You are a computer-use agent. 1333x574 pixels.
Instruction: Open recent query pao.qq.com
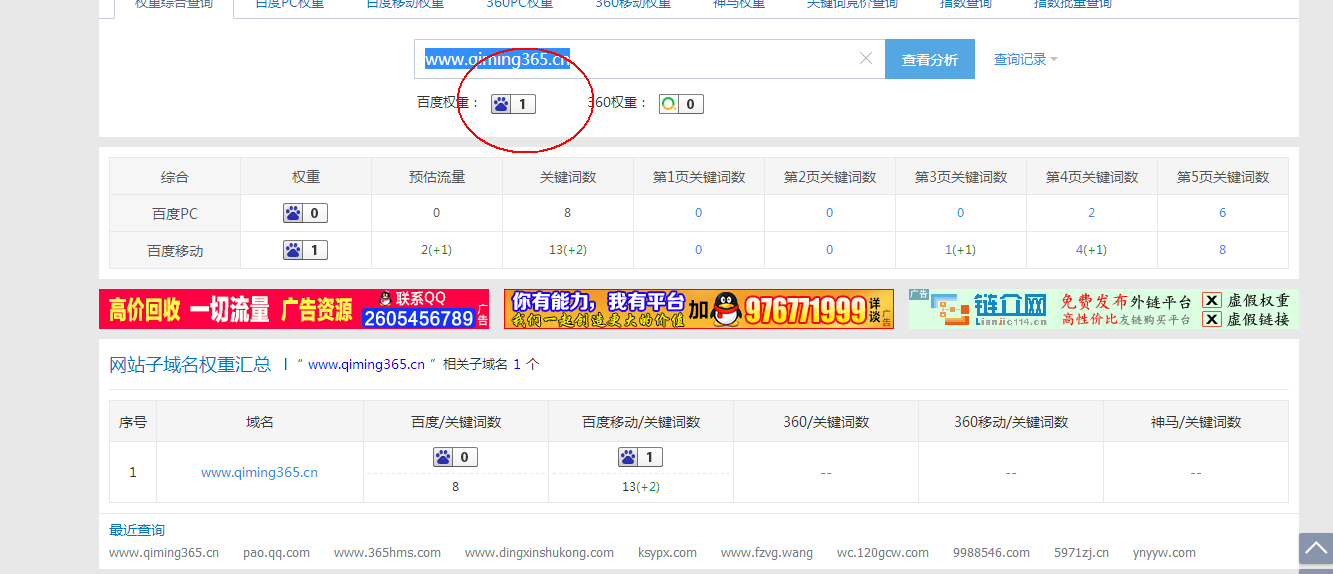(x=276, y=552)
